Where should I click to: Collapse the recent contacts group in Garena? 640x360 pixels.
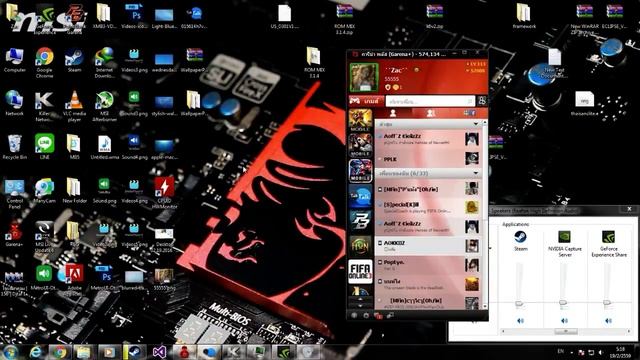tap(476, 124)
